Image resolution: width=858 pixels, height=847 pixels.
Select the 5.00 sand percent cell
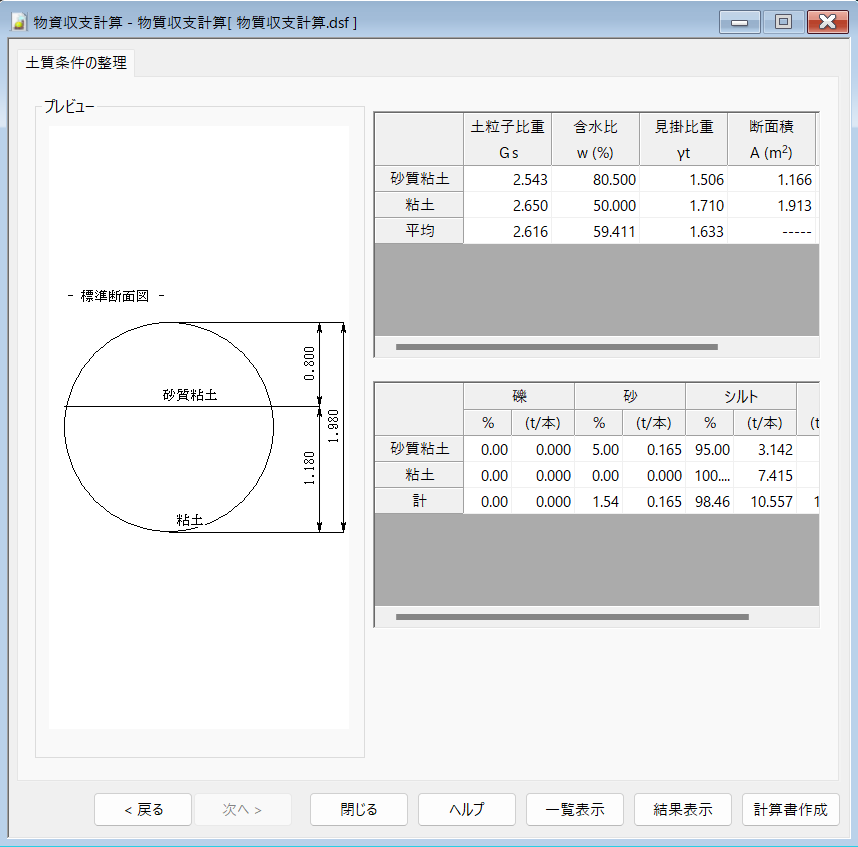pyautogui.click(x=599, y=450)
